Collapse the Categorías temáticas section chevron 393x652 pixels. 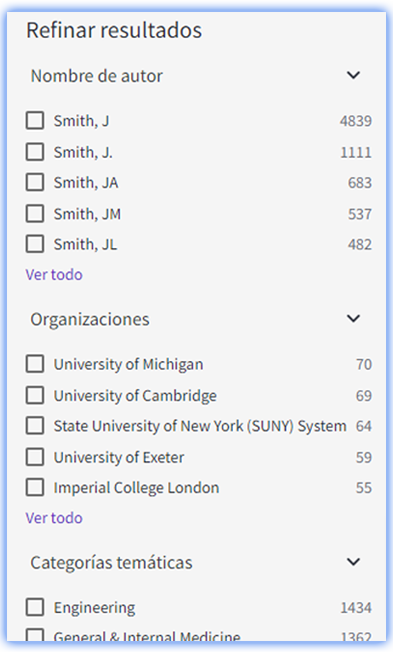pos(353,562)
